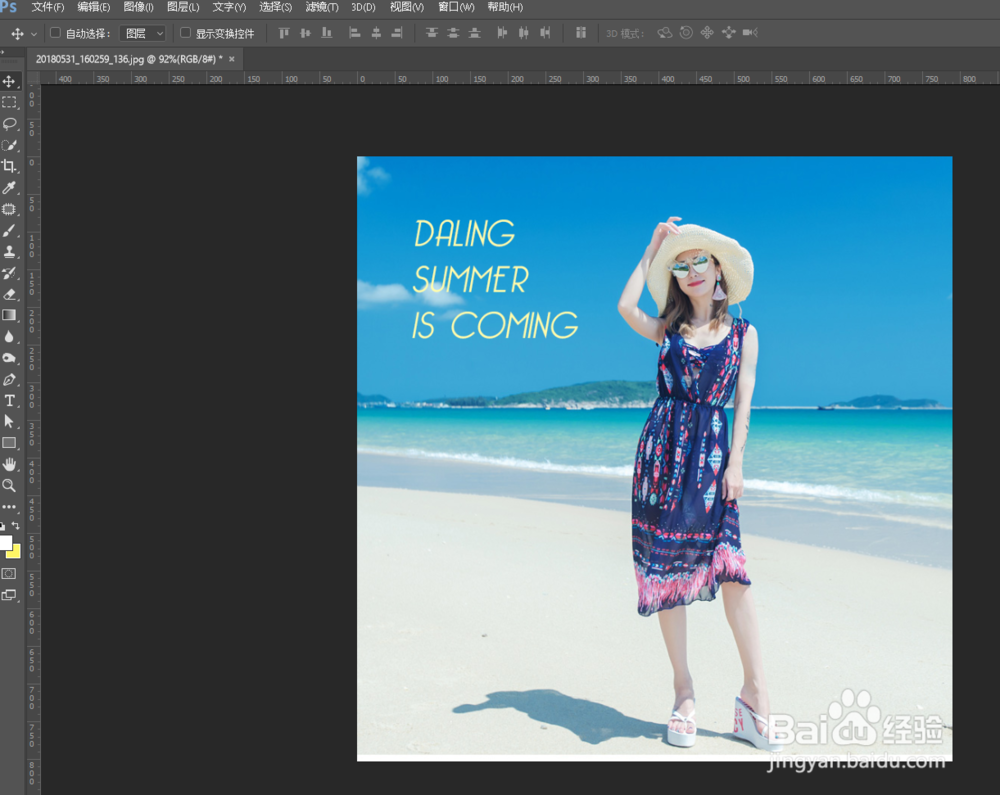1000x795 pixels.
Task: Select the History Brush tool
Action: [x=9, y=273]
